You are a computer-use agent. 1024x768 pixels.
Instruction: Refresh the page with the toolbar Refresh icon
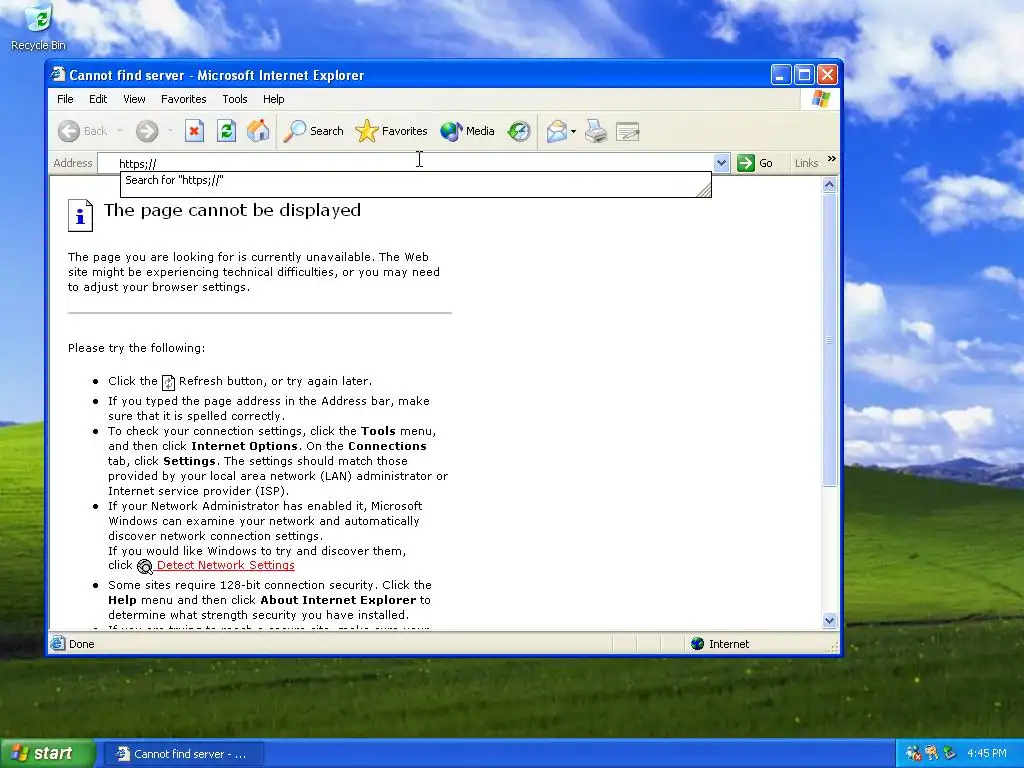[226, 131]
